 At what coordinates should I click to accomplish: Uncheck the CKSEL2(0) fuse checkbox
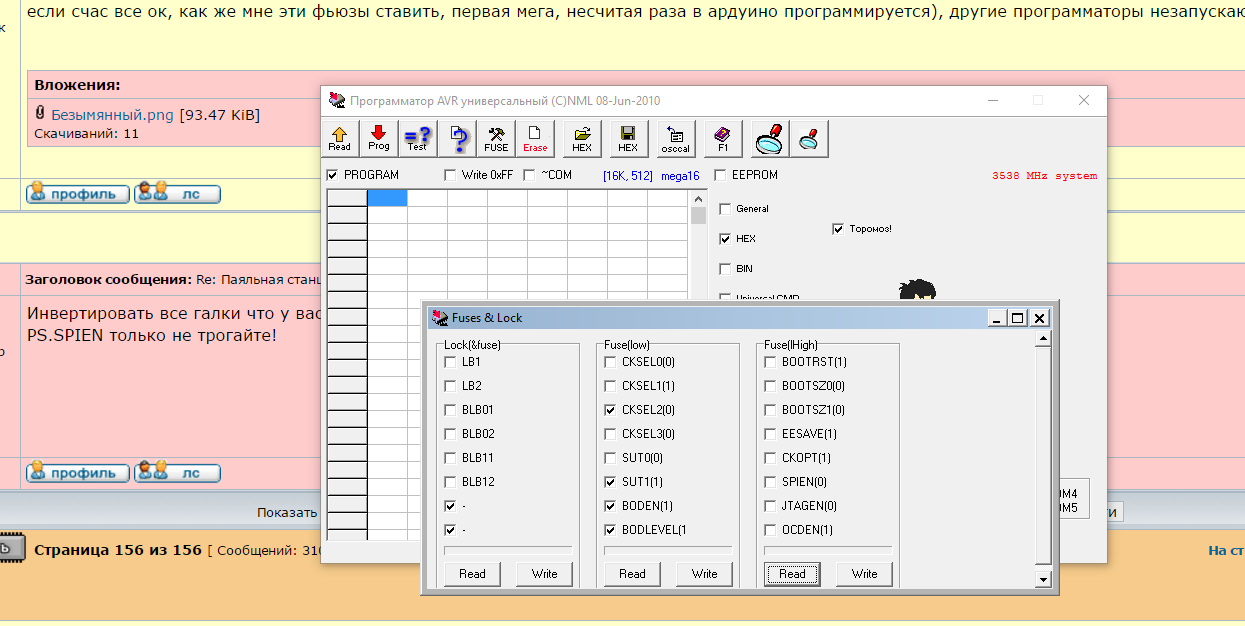[x=610, y=410]
